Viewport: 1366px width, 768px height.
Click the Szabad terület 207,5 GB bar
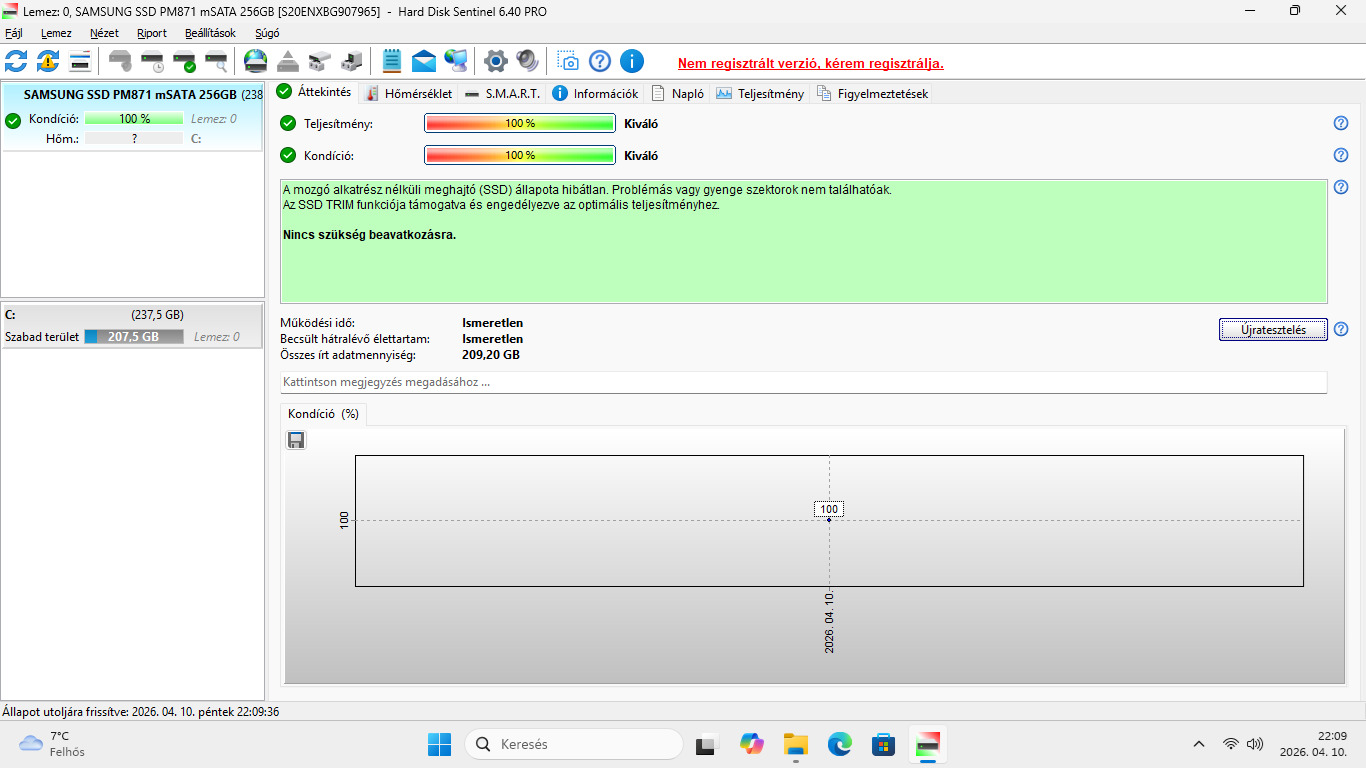coord(134,337)
